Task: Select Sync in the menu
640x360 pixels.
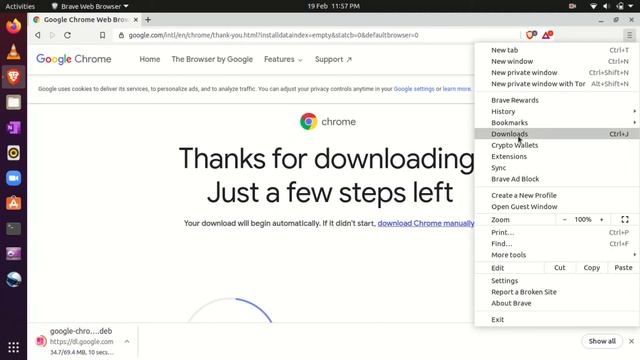Action: (557, 168)
